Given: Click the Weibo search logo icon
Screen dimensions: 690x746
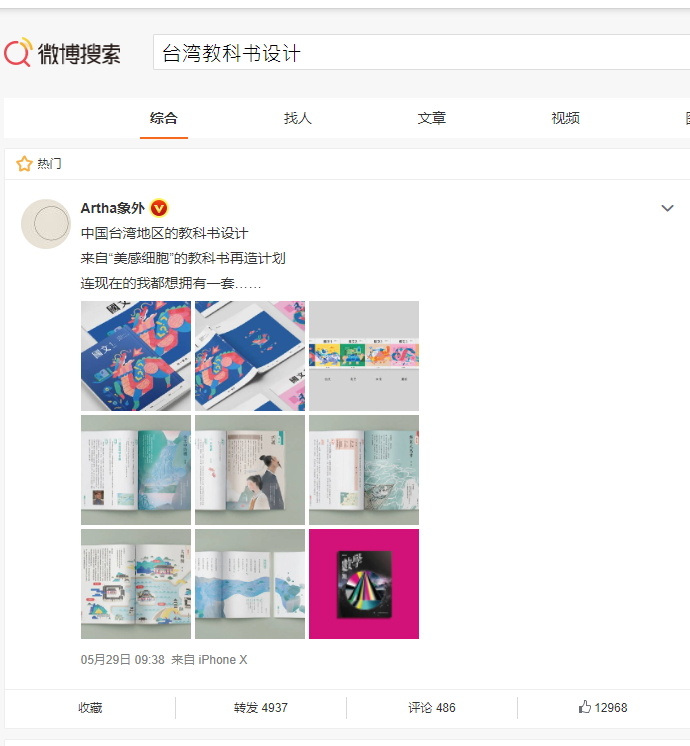Looking at the screenshot, I should [18, 52].
